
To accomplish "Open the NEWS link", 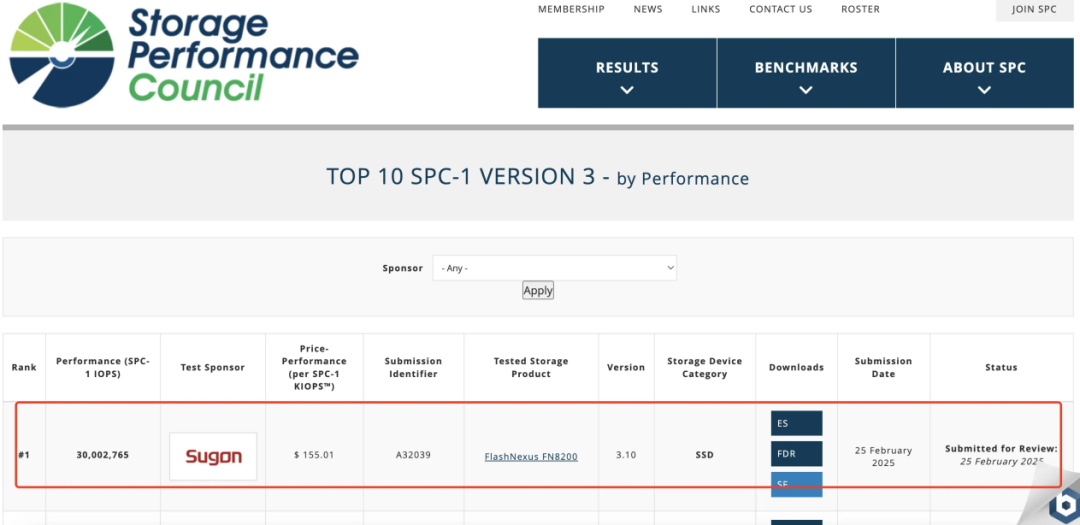I will pos(648,9).
